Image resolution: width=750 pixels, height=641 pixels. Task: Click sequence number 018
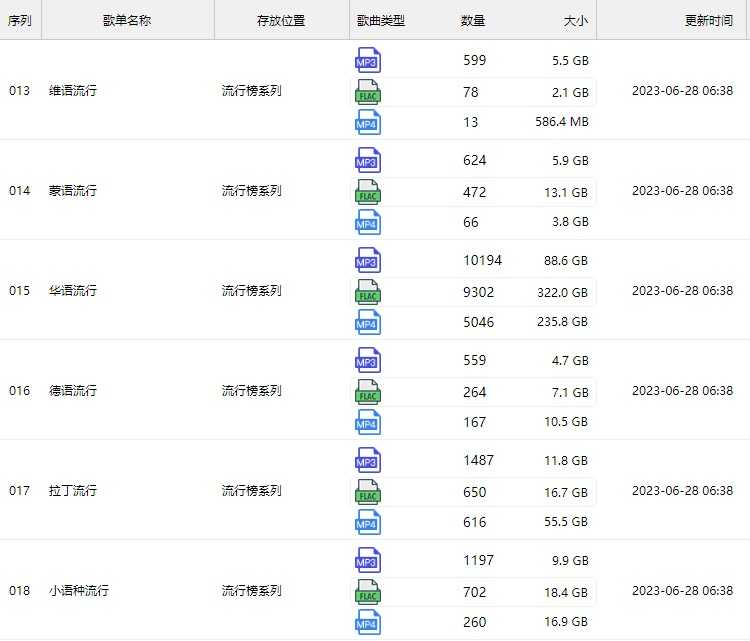pos(20,590)
